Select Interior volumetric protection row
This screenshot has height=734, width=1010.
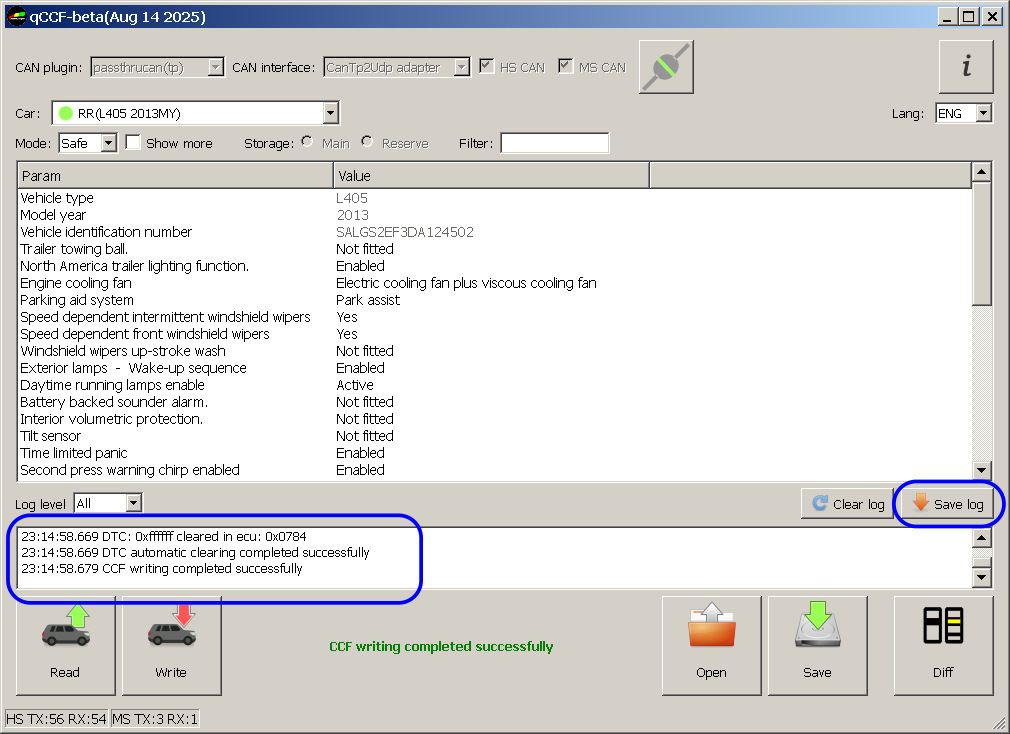tap(495, 419)
